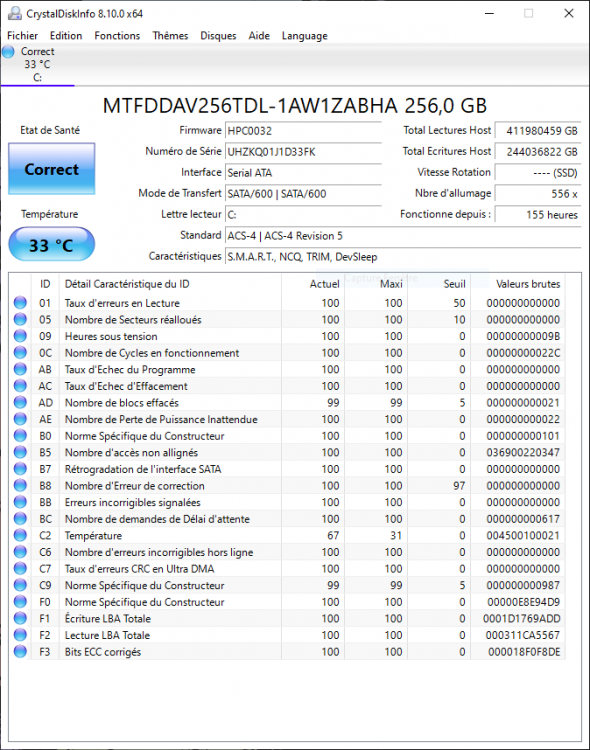Click the Valeurs brutes column header
The image size is (590, 750).
coord(528,284)
